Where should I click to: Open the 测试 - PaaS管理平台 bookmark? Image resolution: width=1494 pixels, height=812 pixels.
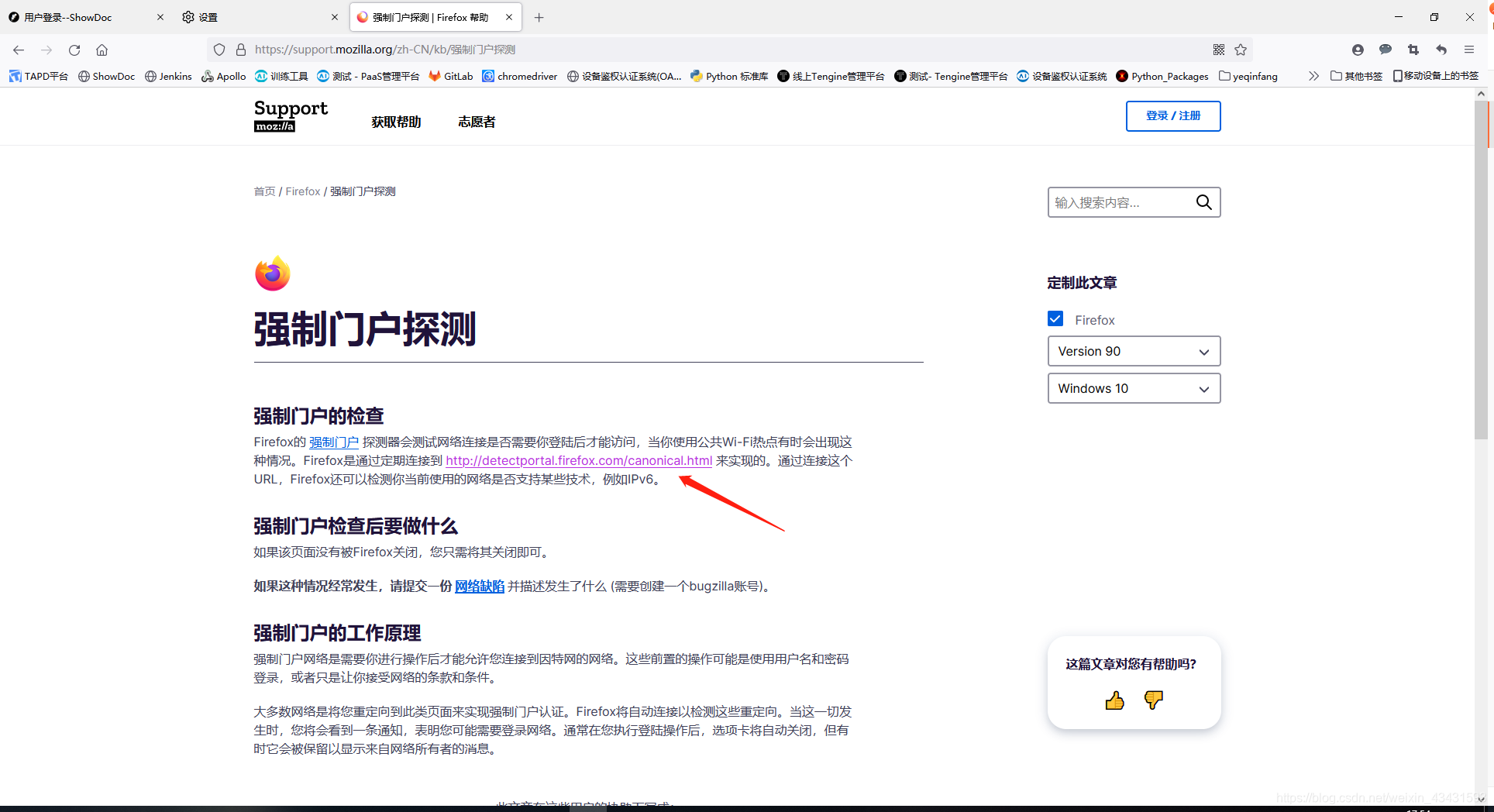[x=369, y=76]
